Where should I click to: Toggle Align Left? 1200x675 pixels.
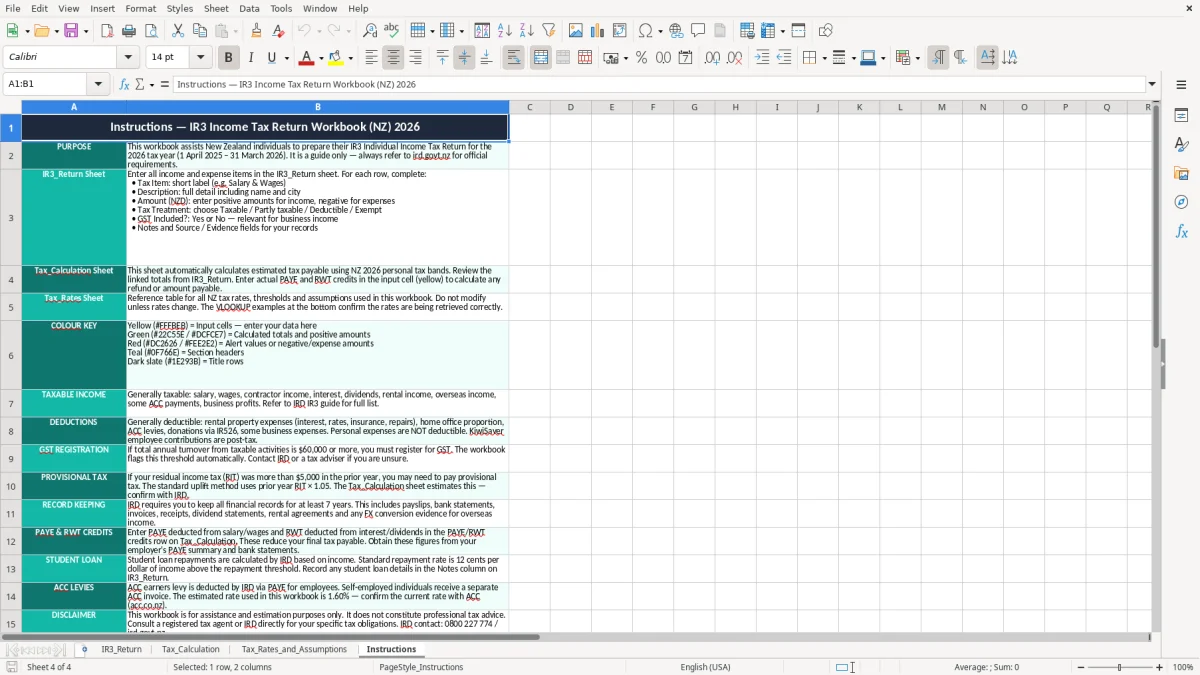[x=371, y=58]
